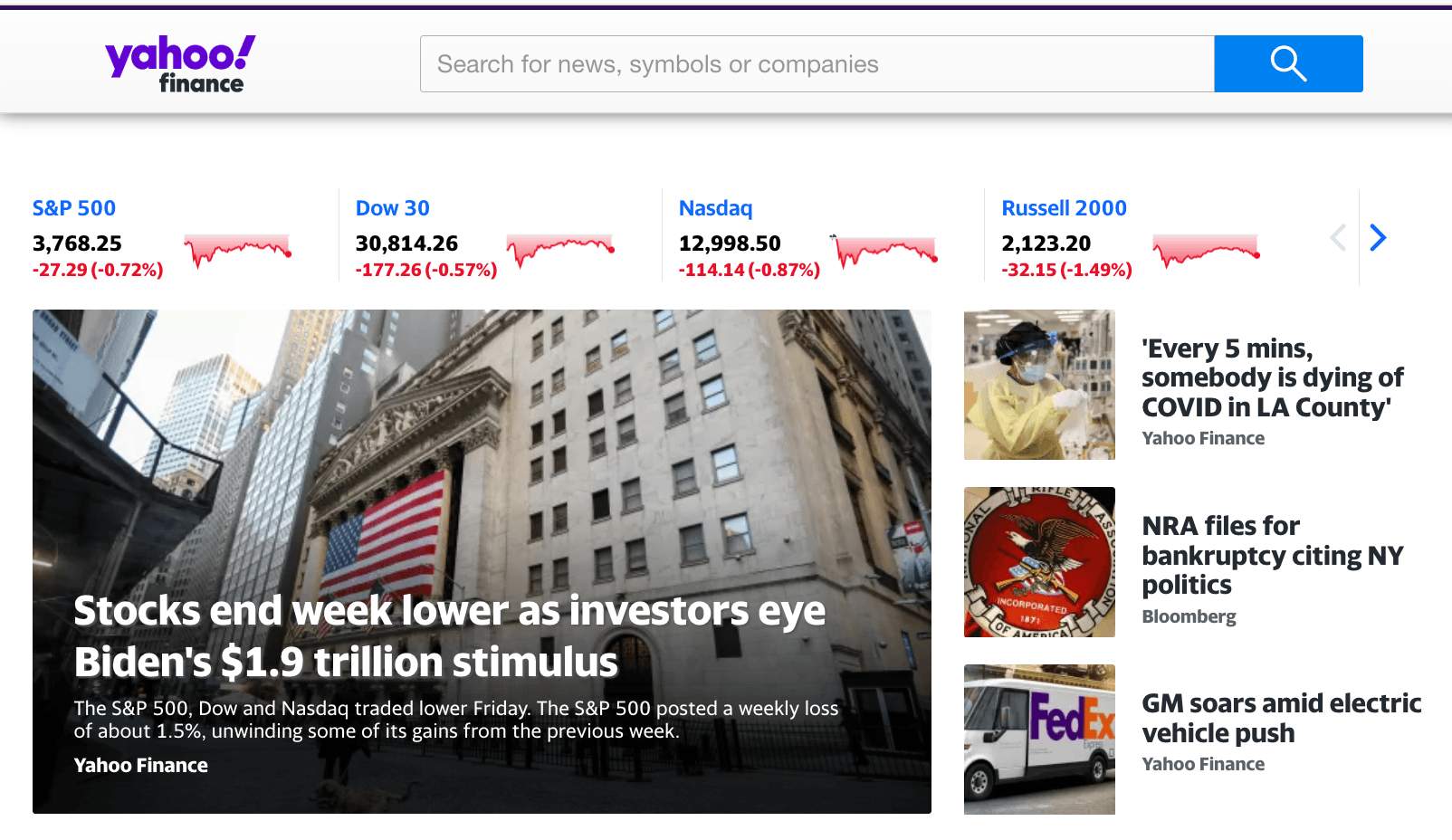Read GM soars amid electric vehicle push

click(1282, 718)
